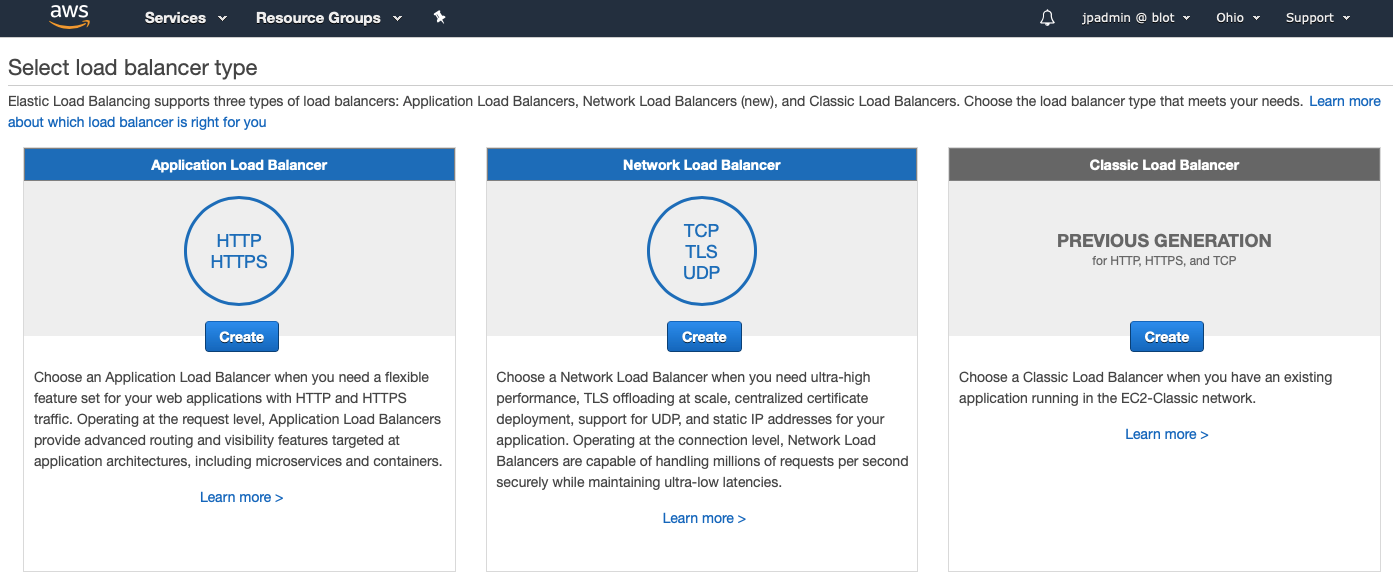This screenshot has height=573, width=1393.
Task: Click the Application Load Balancer card header
Action: pyautogui.click(x=239, y=165)
